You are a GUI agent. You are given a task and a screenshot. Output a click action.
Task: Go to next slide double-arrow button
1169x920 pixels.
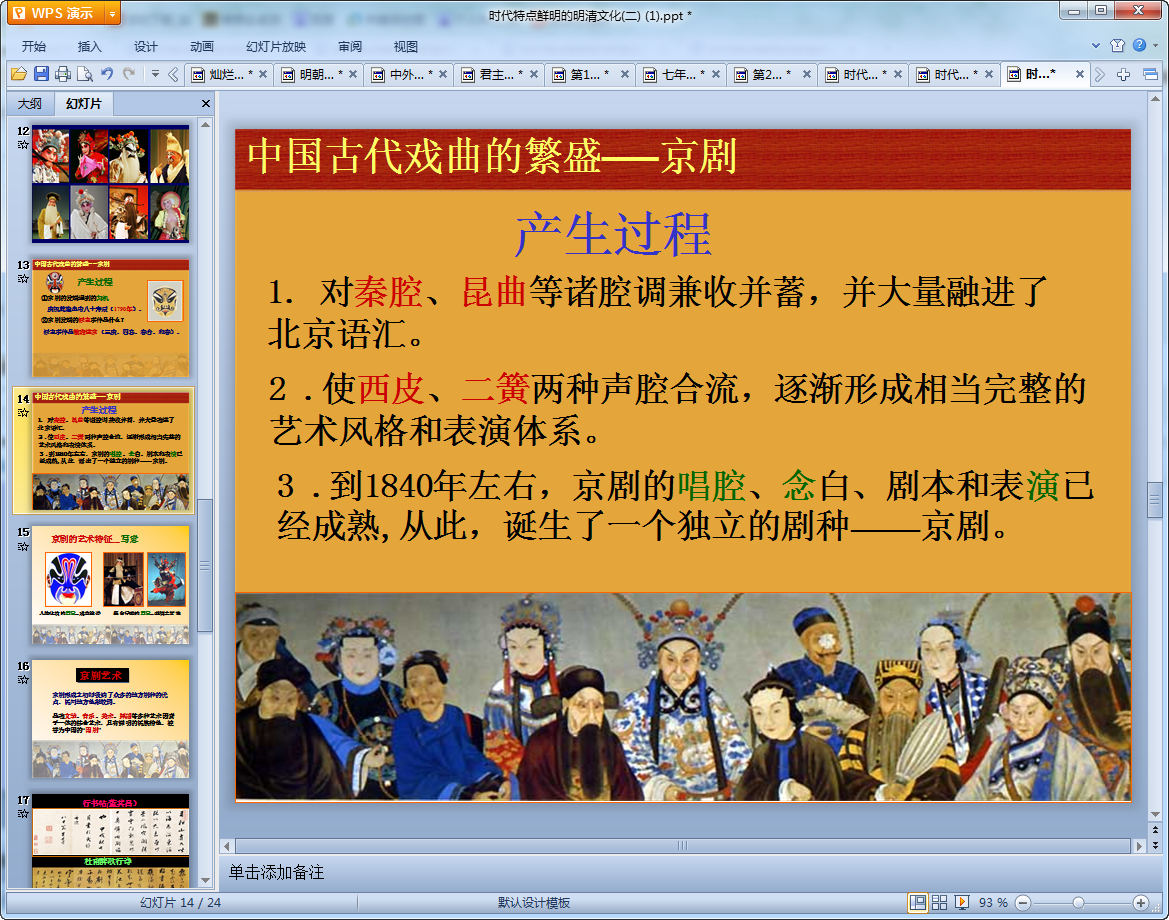1155,845
